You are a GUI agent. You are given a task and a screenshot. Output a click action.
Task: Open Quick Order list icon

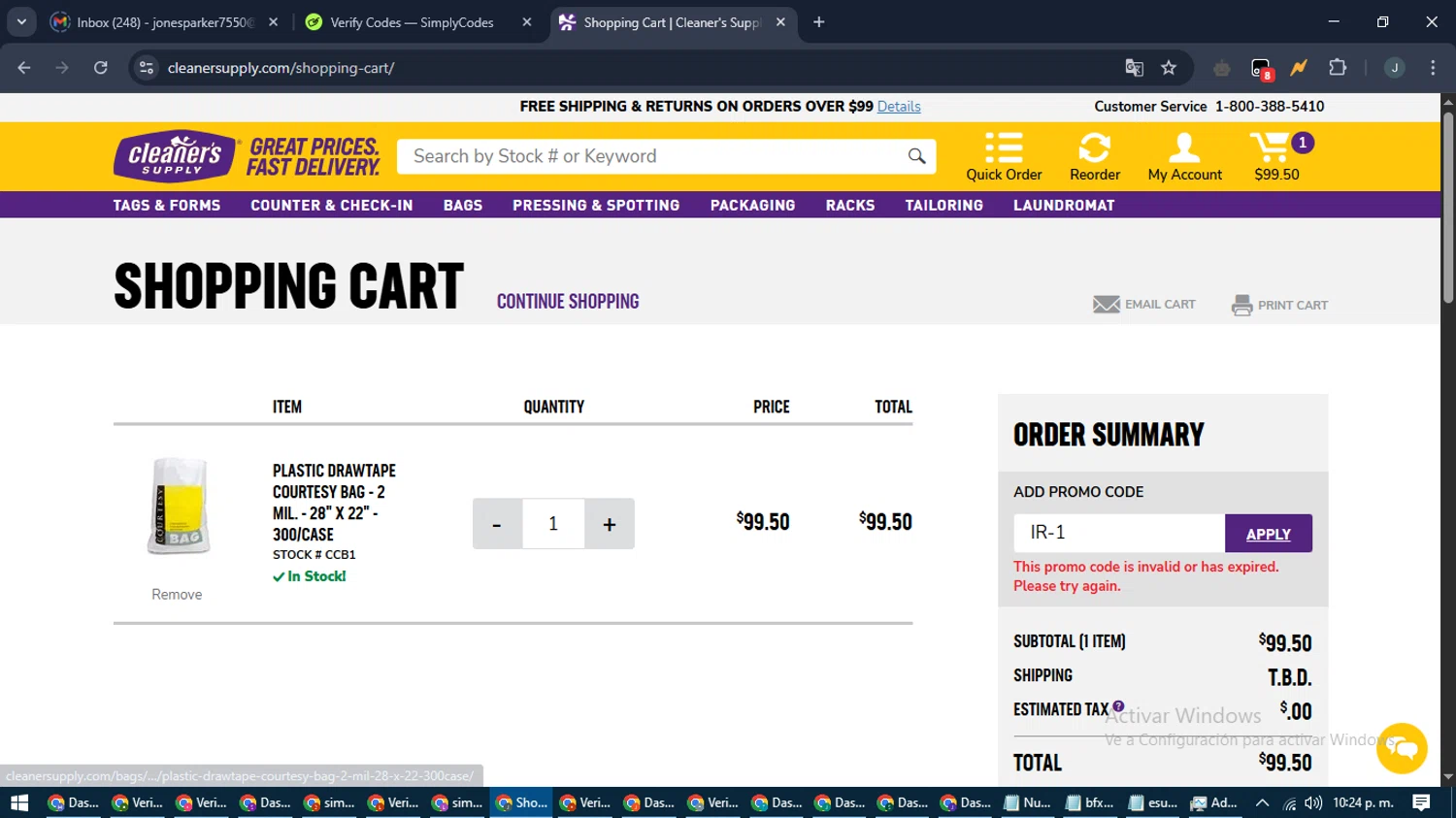tap(1004, 147)
